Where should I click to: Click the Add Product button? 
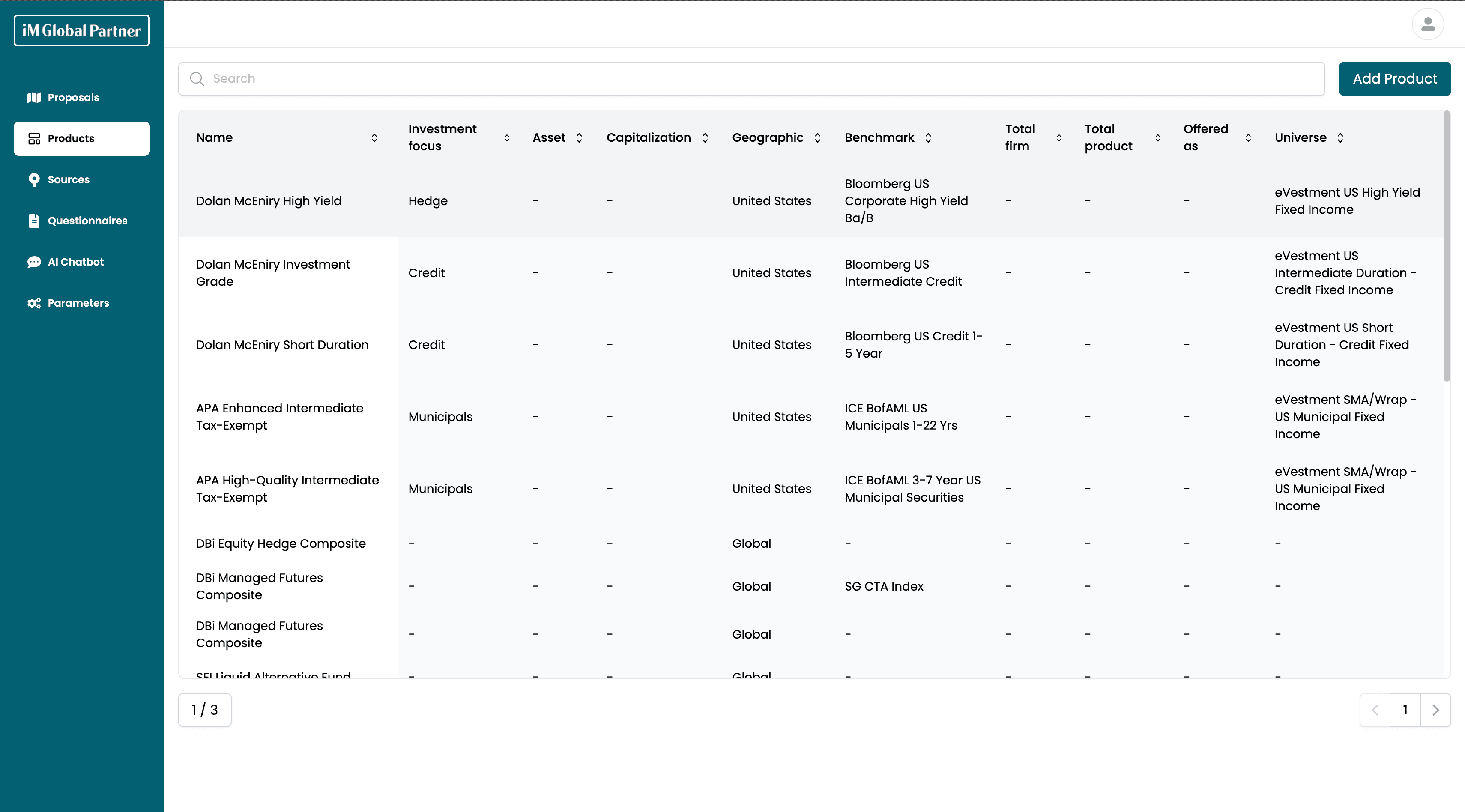(x=1394, y=78)
